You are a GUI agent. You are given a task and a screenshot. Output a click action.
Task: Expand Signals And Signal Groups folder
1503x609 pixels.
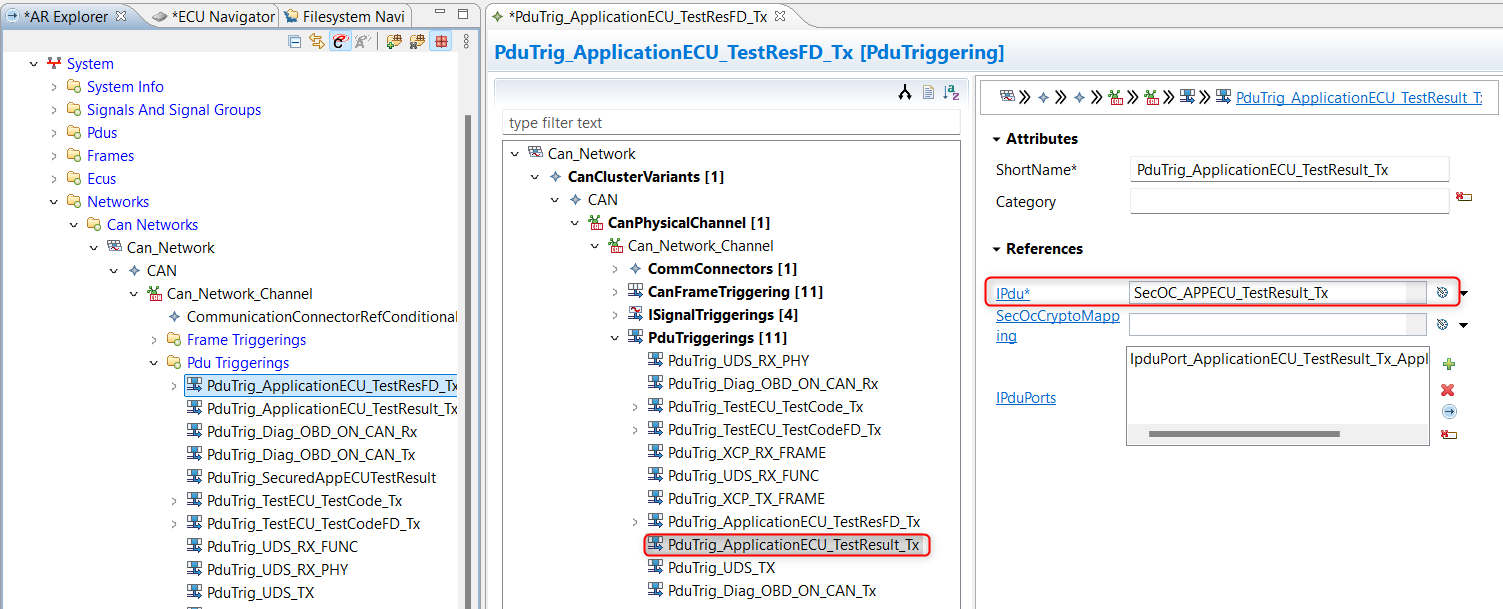[54, 110]
